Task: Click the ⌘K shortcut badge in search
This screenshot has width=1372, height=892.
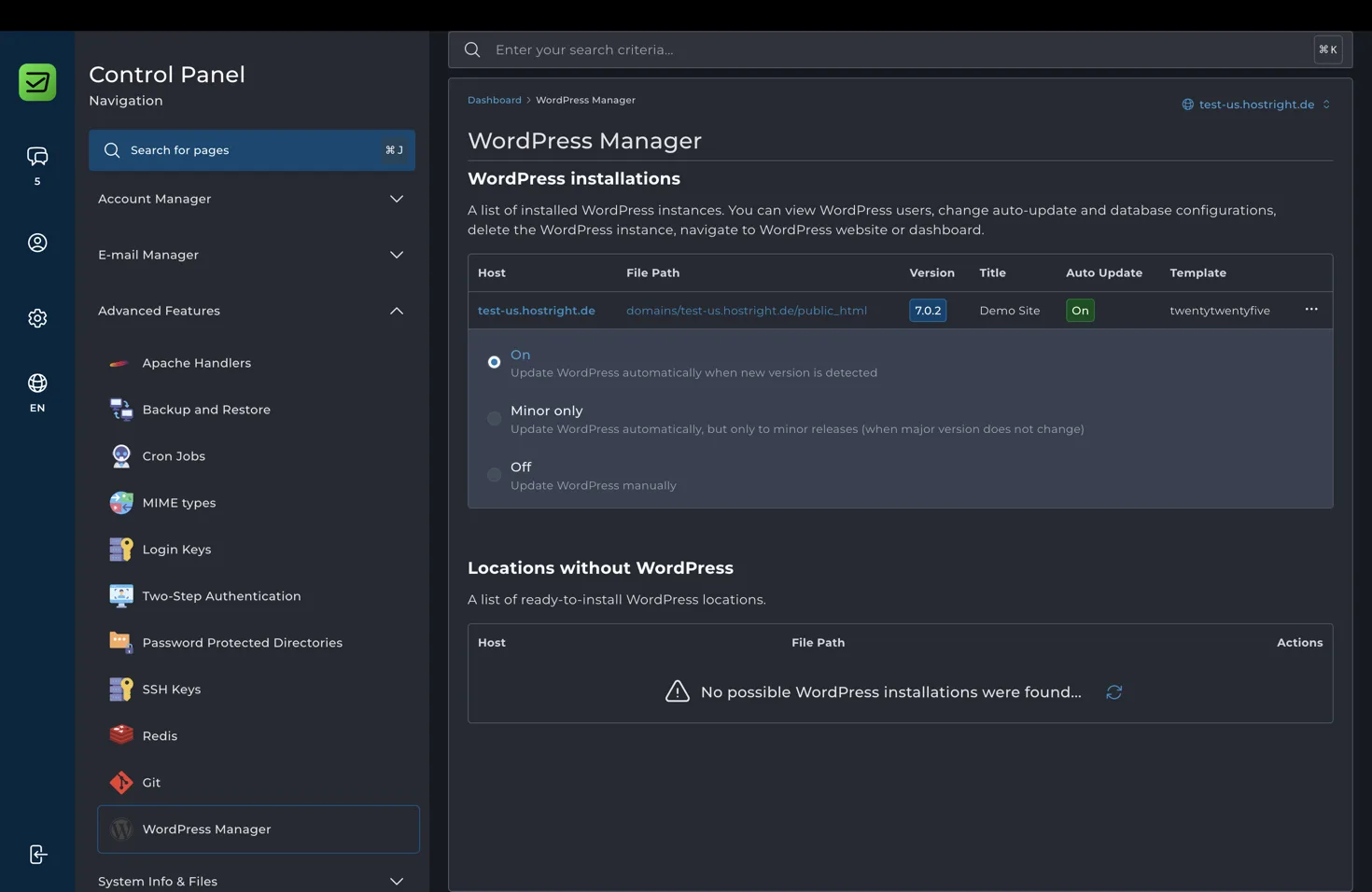Action: pyautogui.click(x=1328, y=49)
